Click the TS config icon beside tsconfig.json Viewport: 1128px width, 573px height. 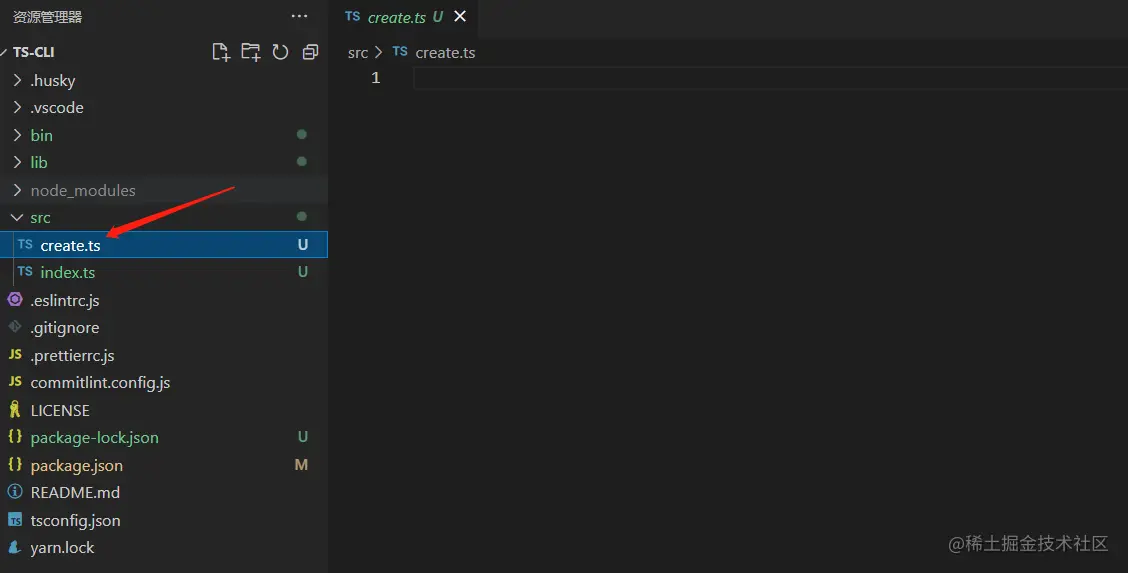[x=14, y=520]
